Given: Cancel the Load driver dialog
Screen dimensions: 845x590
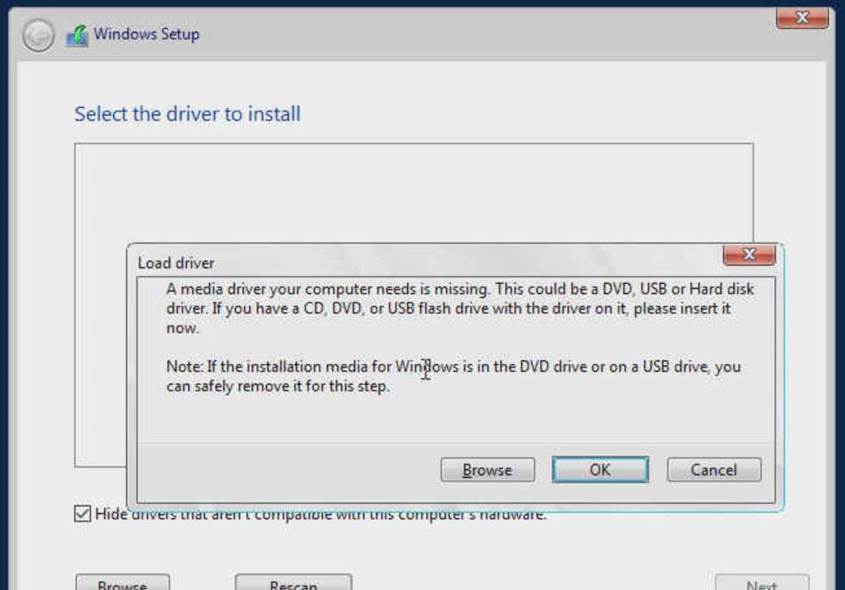Looking at the screenshot, I should coord(713,470).
